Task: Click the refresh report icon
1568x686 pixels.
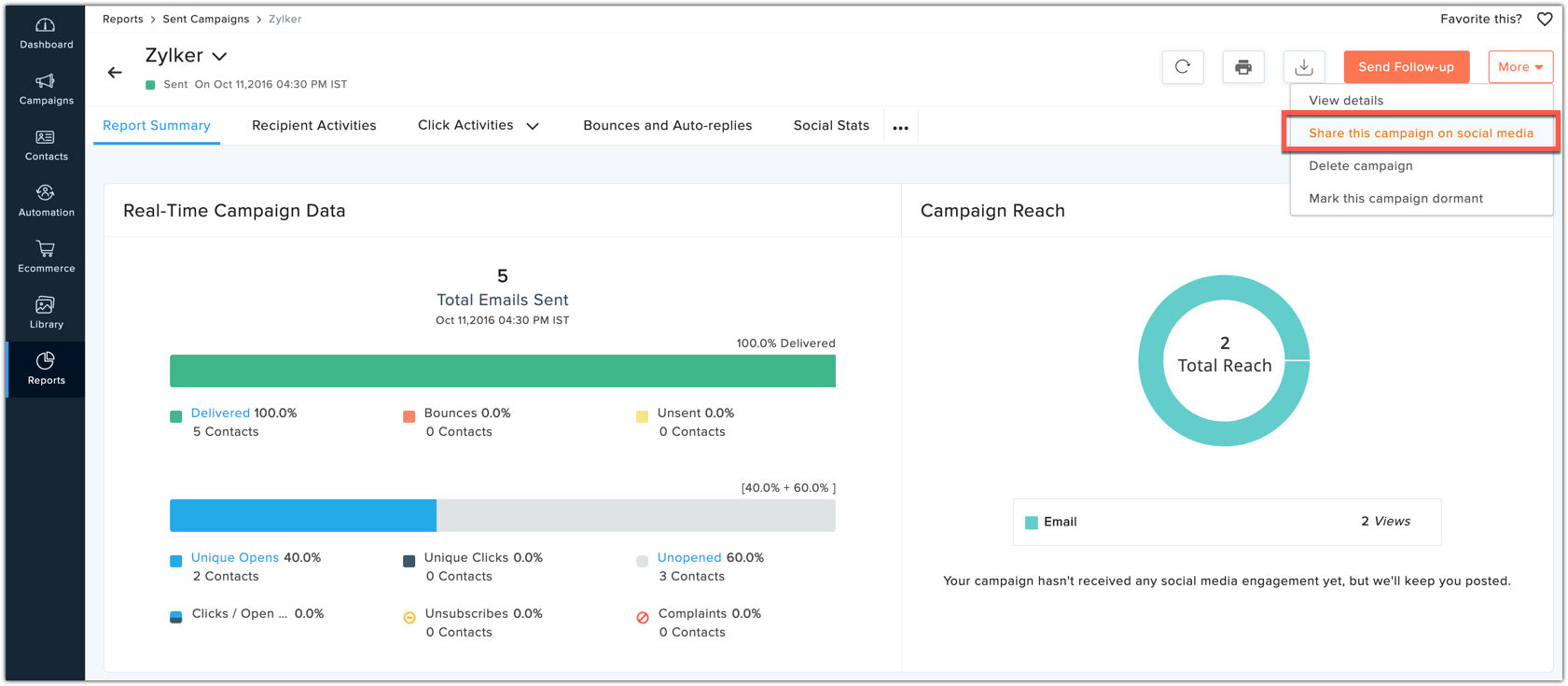Action: (1182, 67)
